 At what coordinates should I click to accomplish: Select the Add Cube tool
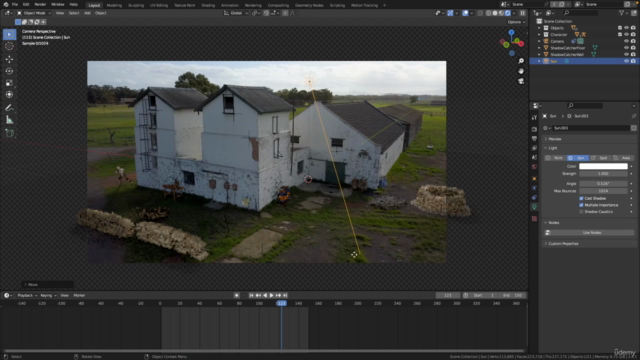pos(9,133)
